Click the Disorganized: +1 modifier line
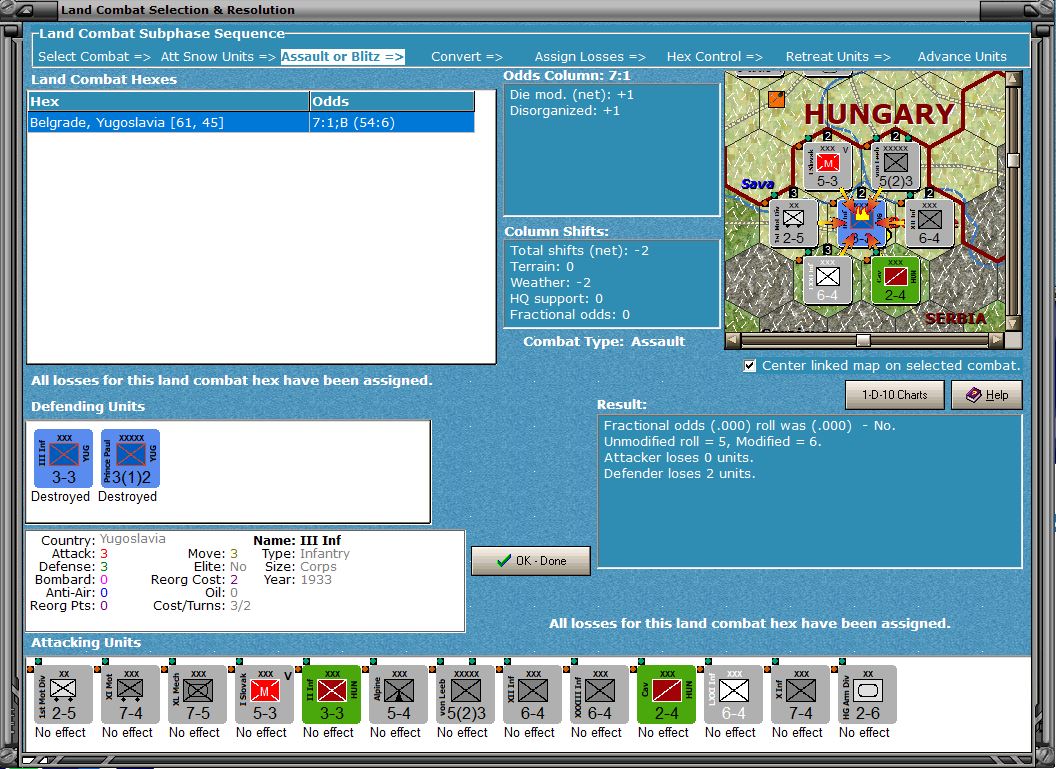Image resolution: width=1056 pixels, height=769 pixels. point(564,110)
